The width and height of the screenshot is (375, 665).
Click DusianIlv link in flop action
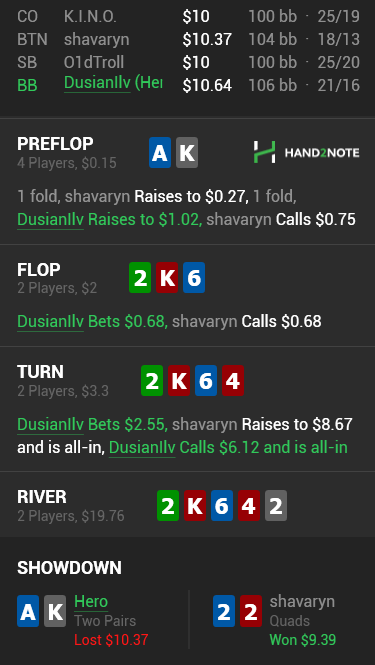(50, 321)
